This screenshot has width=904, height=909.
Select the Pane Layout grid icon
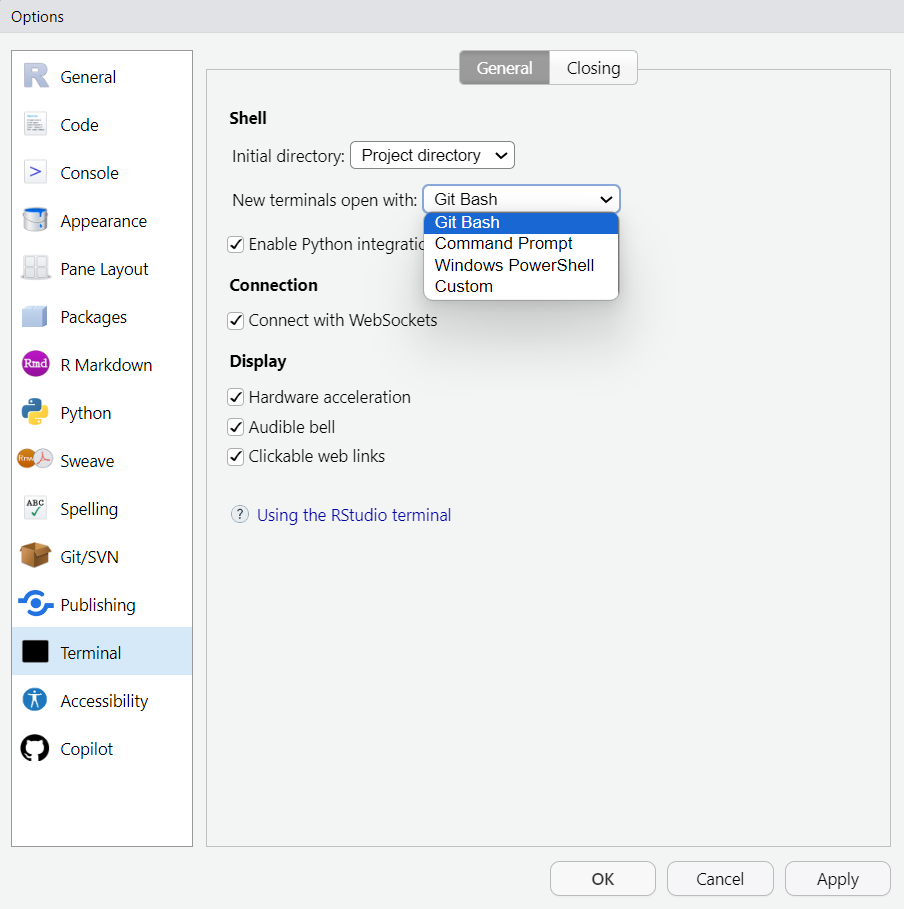(x=35, y=268)
